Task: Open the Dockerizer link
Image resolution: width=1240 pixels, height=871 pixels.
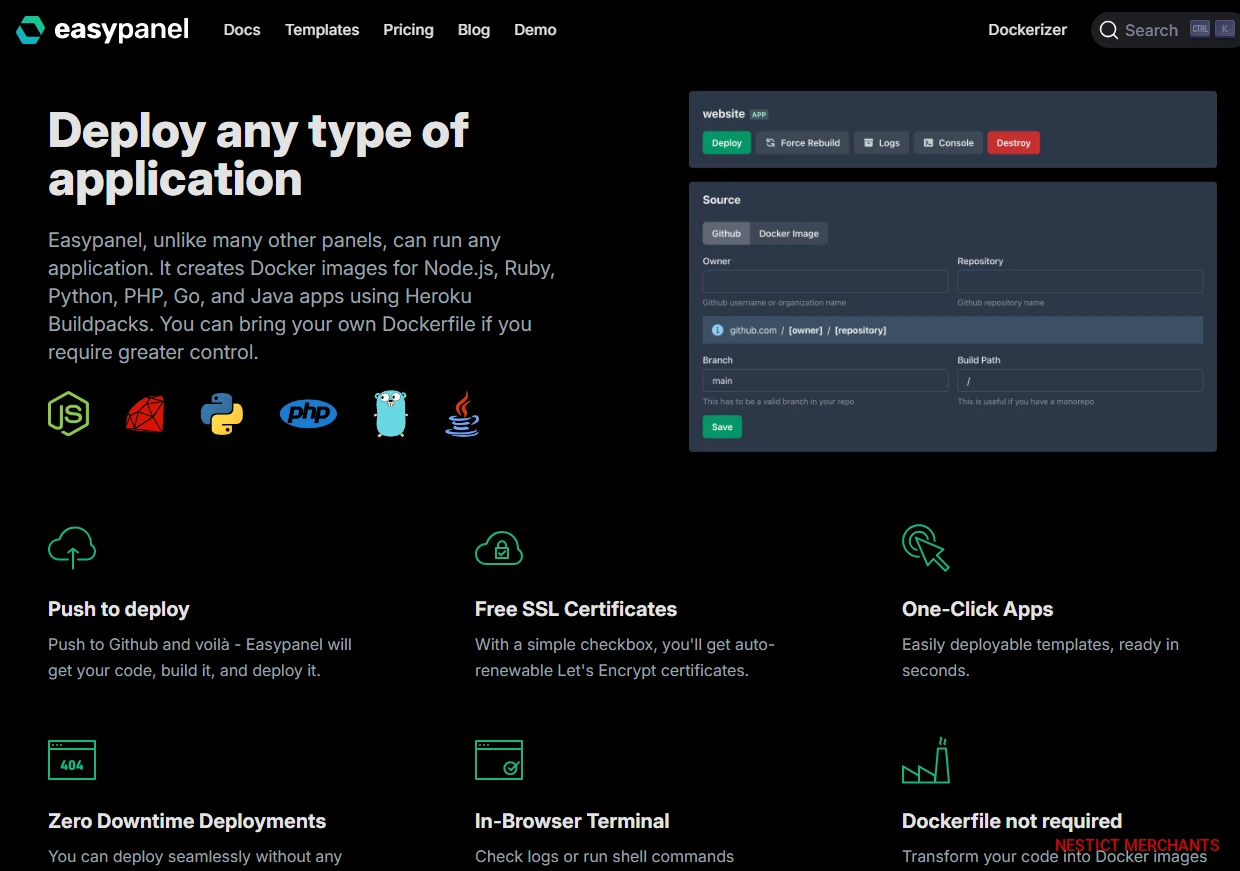Action: tap(1027, 30)
